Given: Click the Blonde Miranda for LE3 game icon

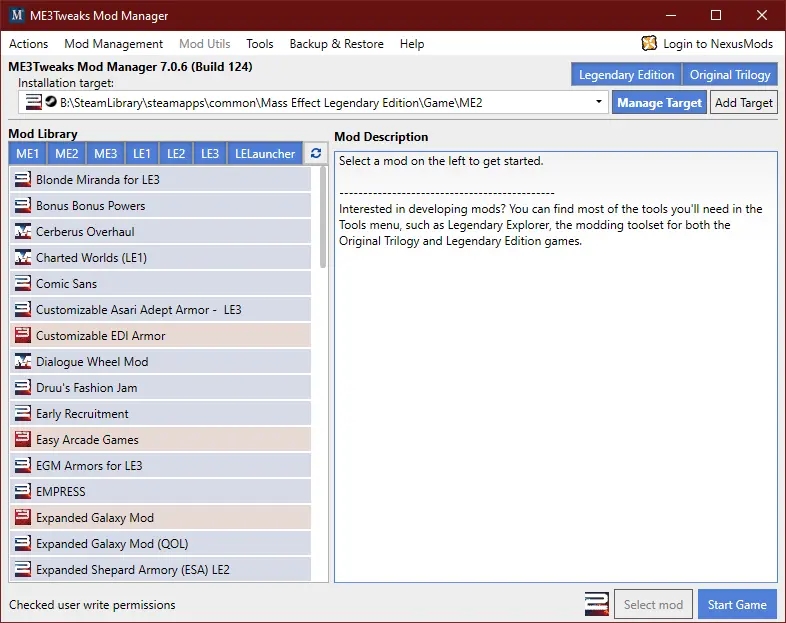Looking at the screenshot, I should [x=23, y=179].
